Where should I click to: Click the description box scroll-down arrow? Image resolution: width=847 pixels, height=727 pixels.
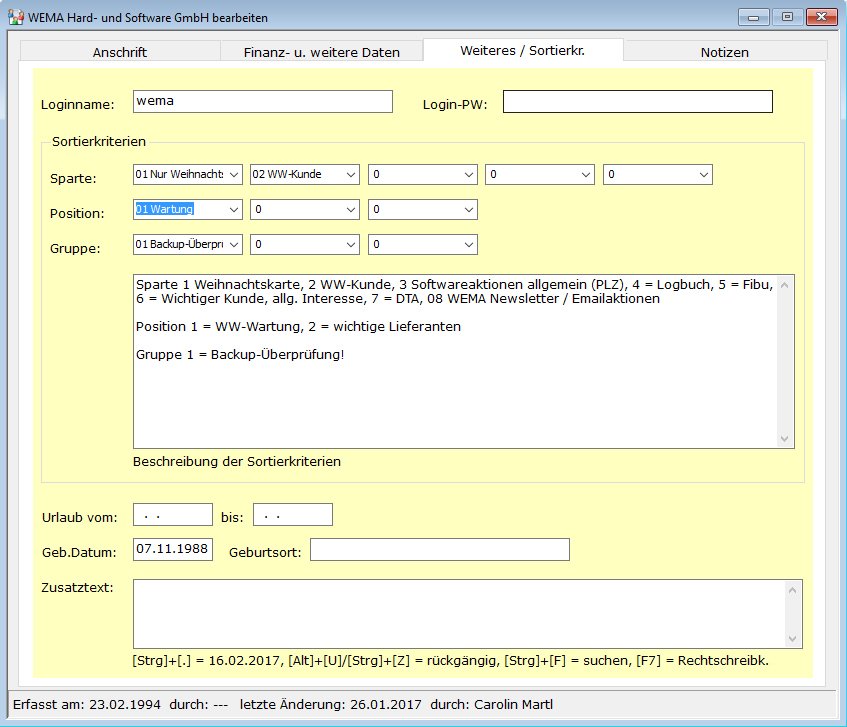(785, 439)
